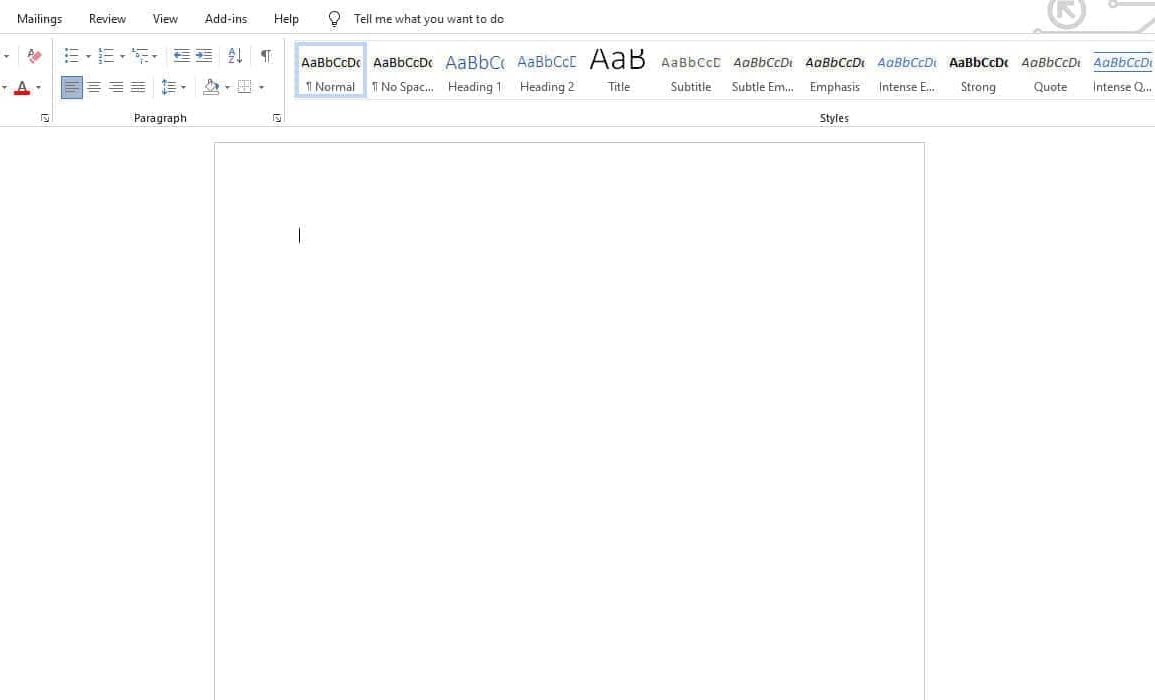Apply the Heading 1 style

coord(474,71)
